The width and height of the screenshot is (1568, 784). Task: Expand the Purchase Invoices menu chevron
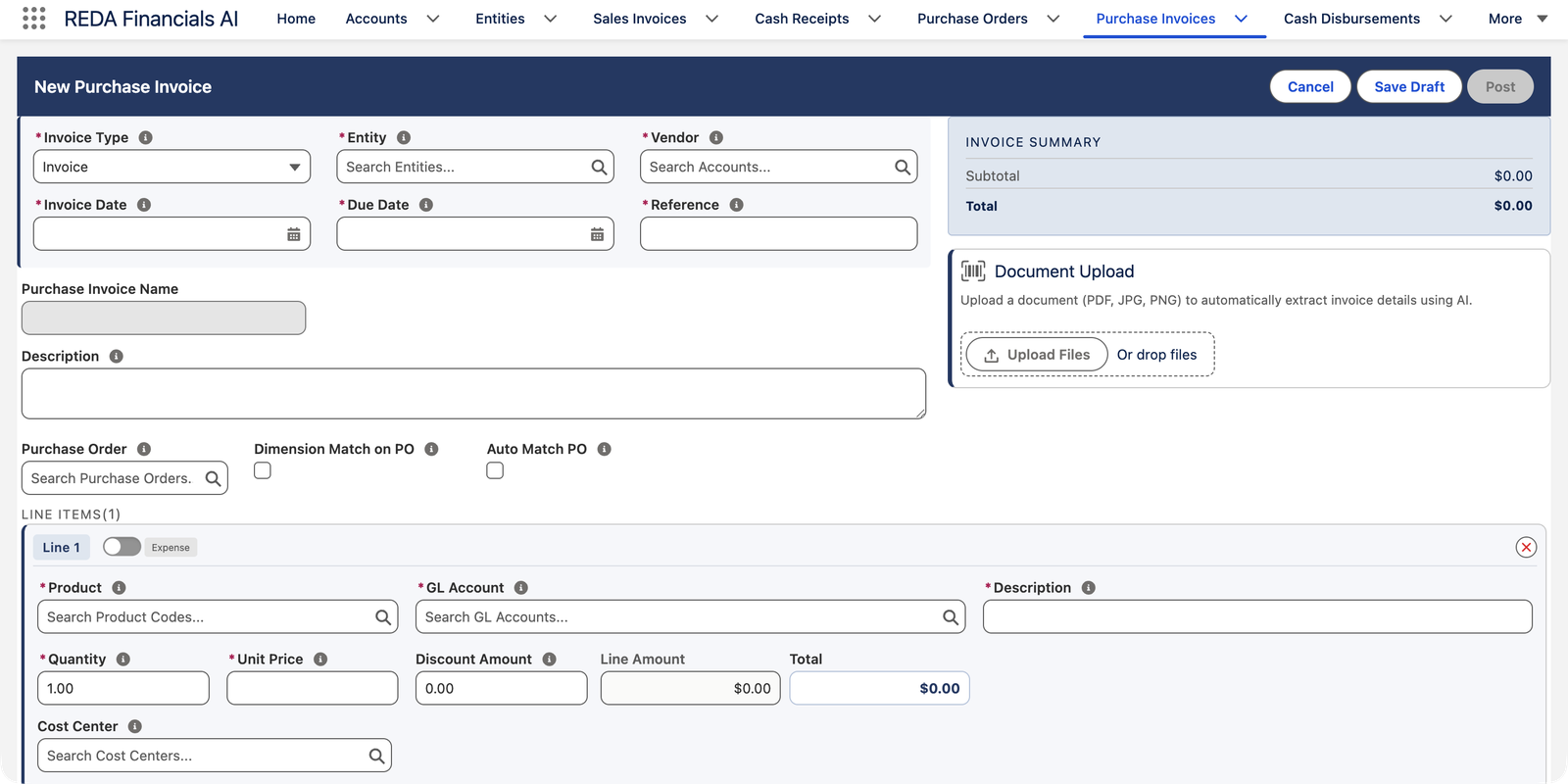pos(1241,19)
